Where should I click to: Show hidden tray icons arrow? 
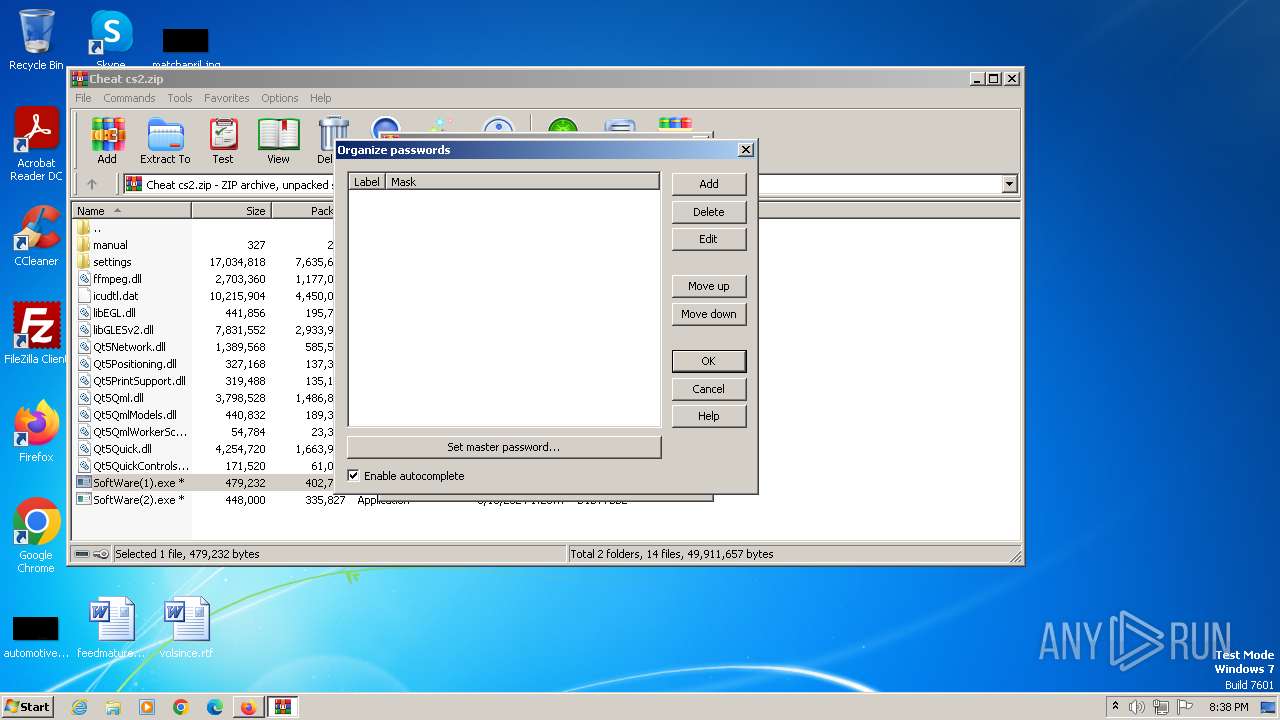pos(1115,707)
